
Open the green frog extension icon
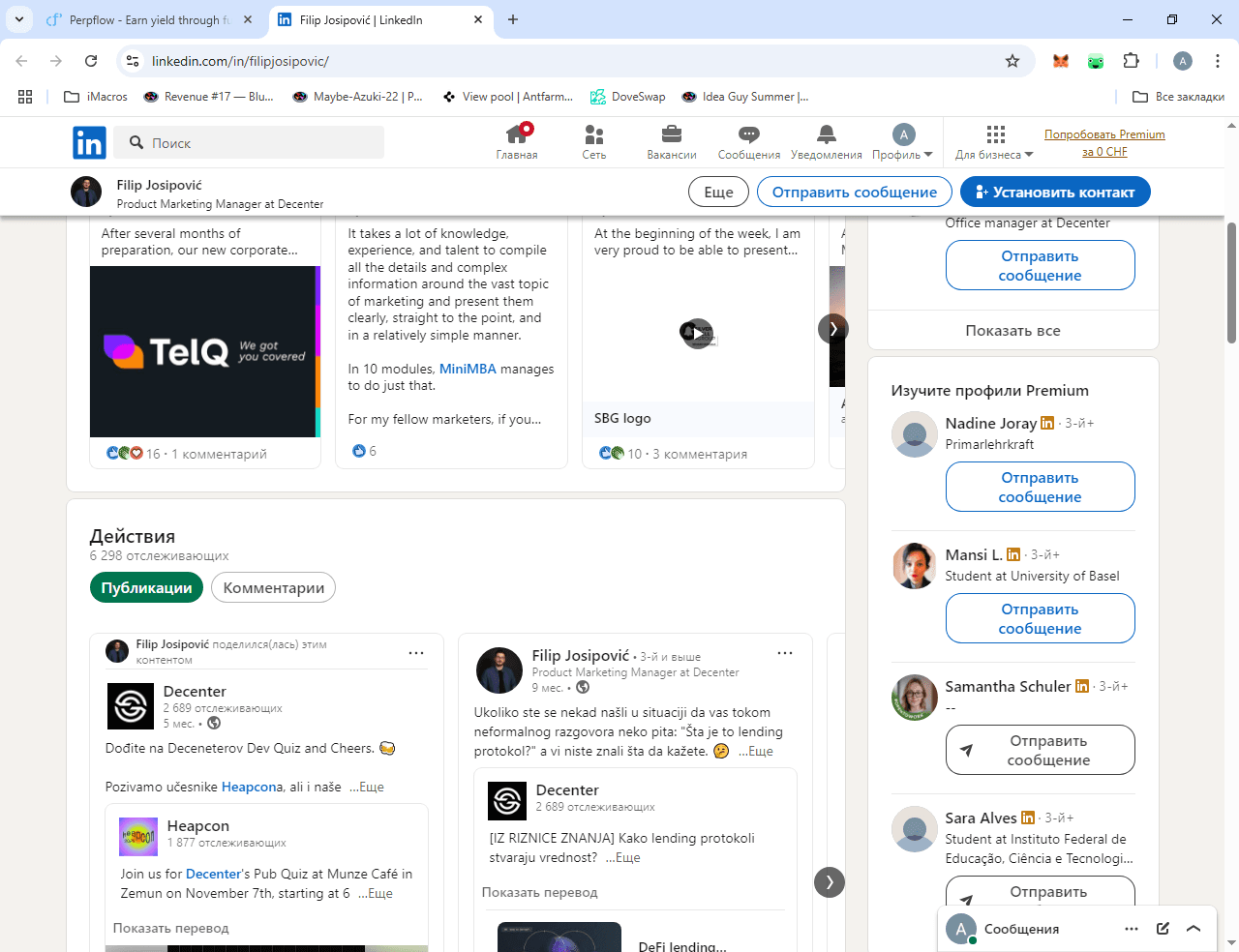click(x=1096, y=61)
